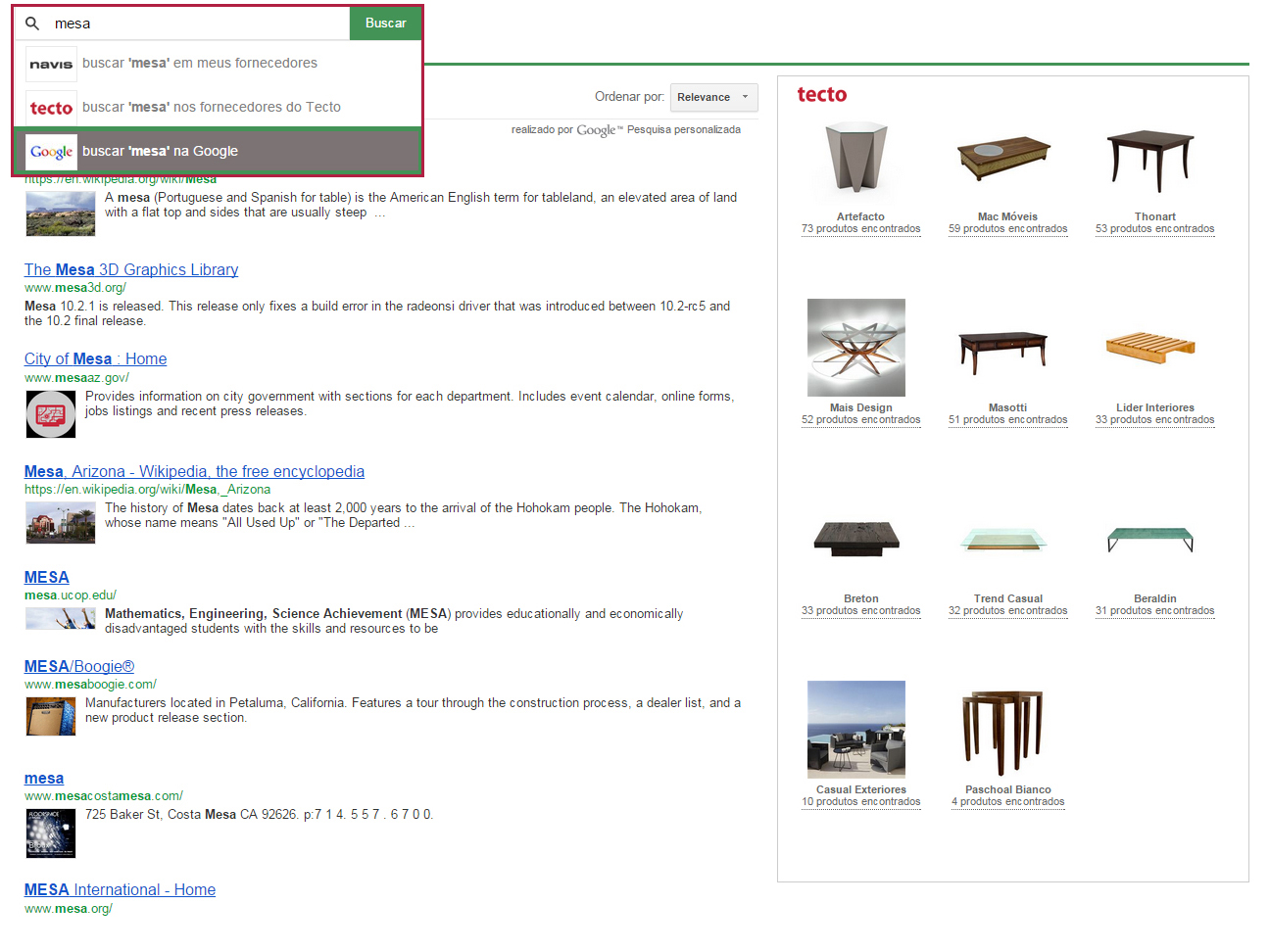Open the lowercase 'mesa' result link
The image size is (1270, 952).
44,779
